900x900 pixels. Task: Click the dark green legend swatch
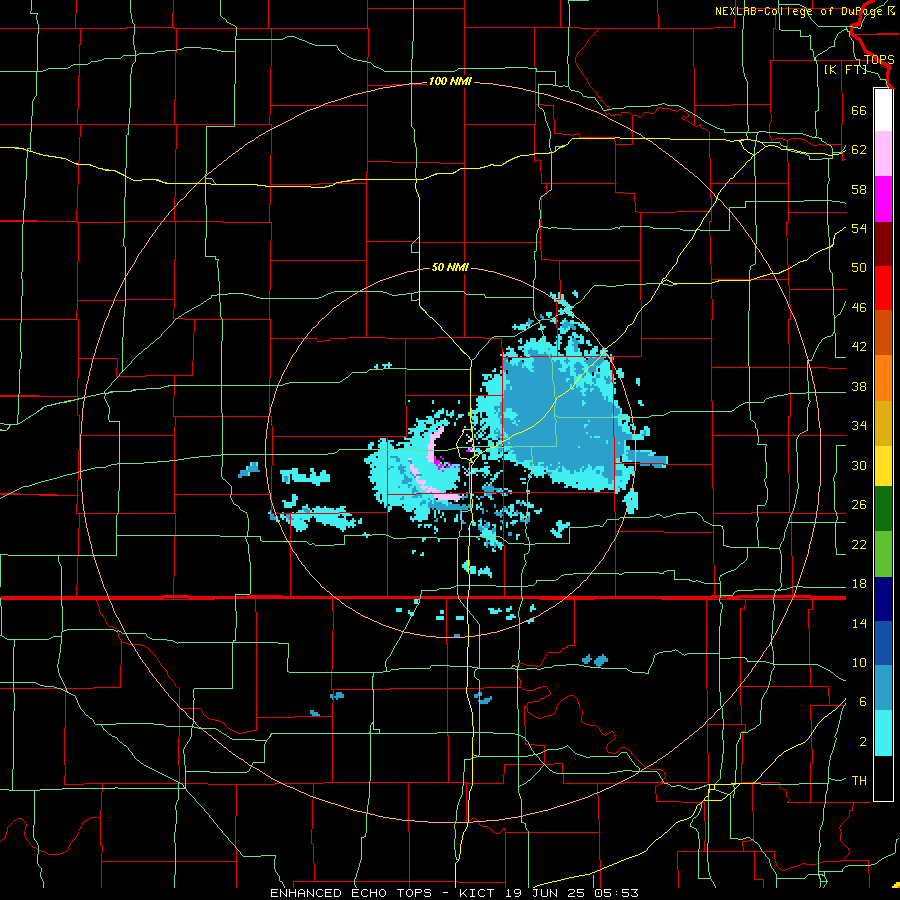[883, 509]
